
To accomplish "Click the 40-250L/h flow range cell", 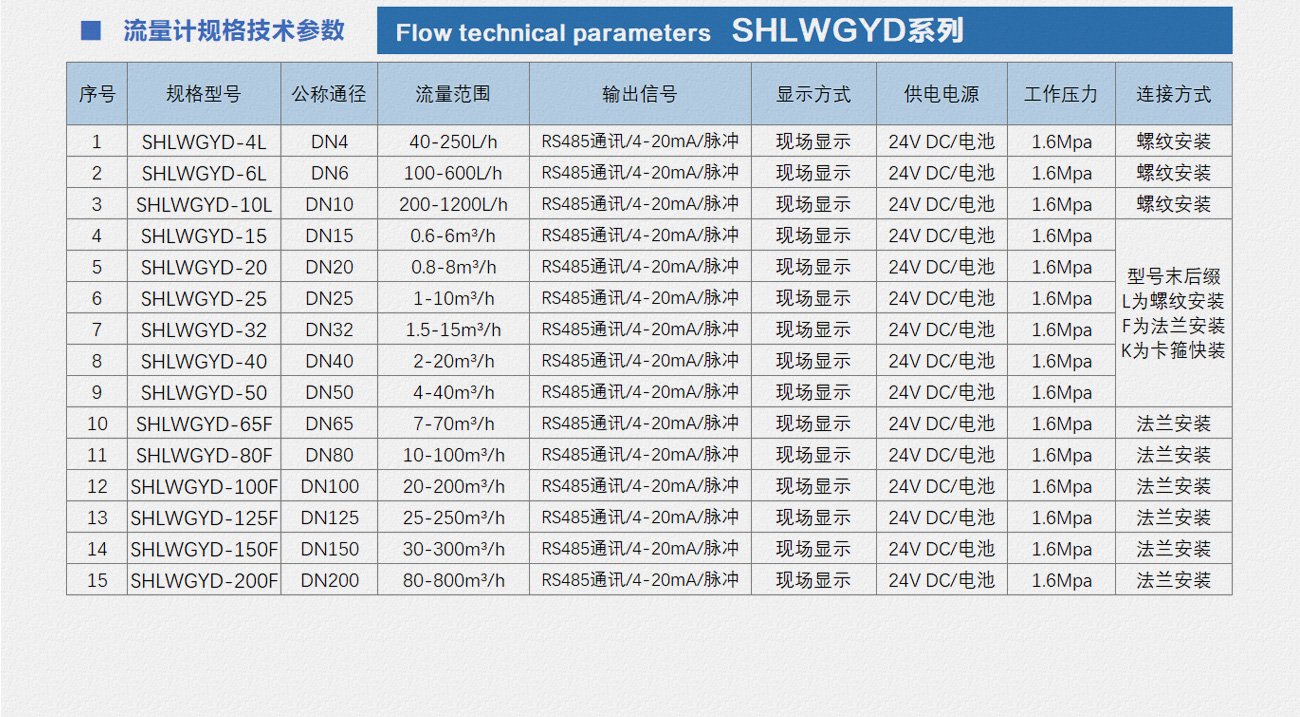I will coord(453,141).
